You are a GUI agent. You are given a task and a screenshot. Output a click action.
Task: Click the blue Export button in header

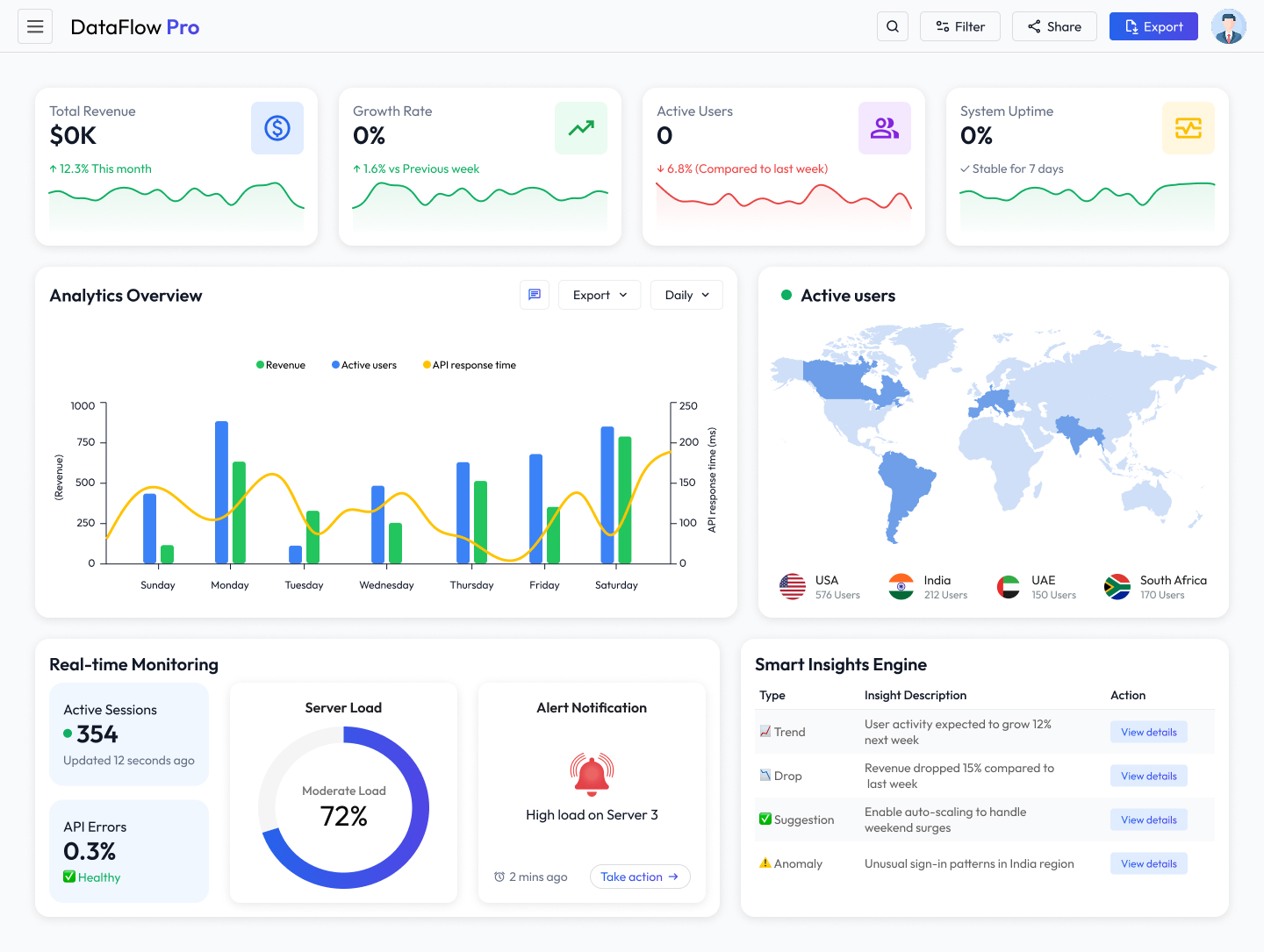(1153, 26)
